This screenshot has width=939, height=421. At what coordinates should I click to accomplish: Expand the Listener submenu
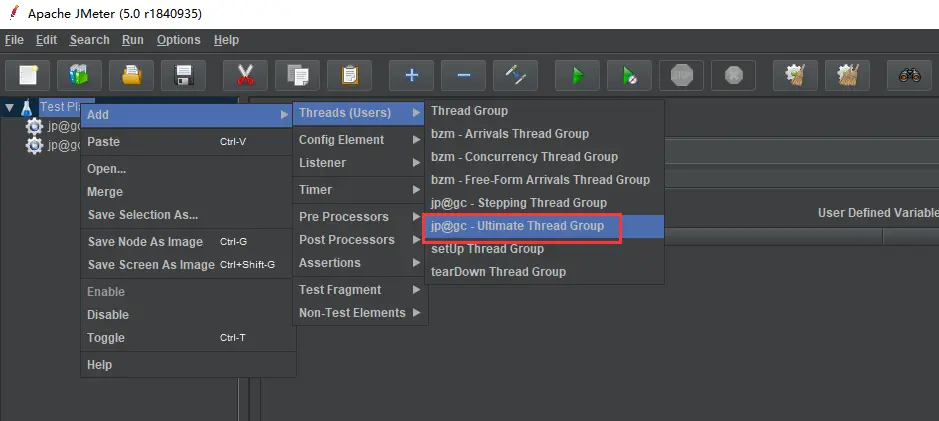[x=360, y=163]
